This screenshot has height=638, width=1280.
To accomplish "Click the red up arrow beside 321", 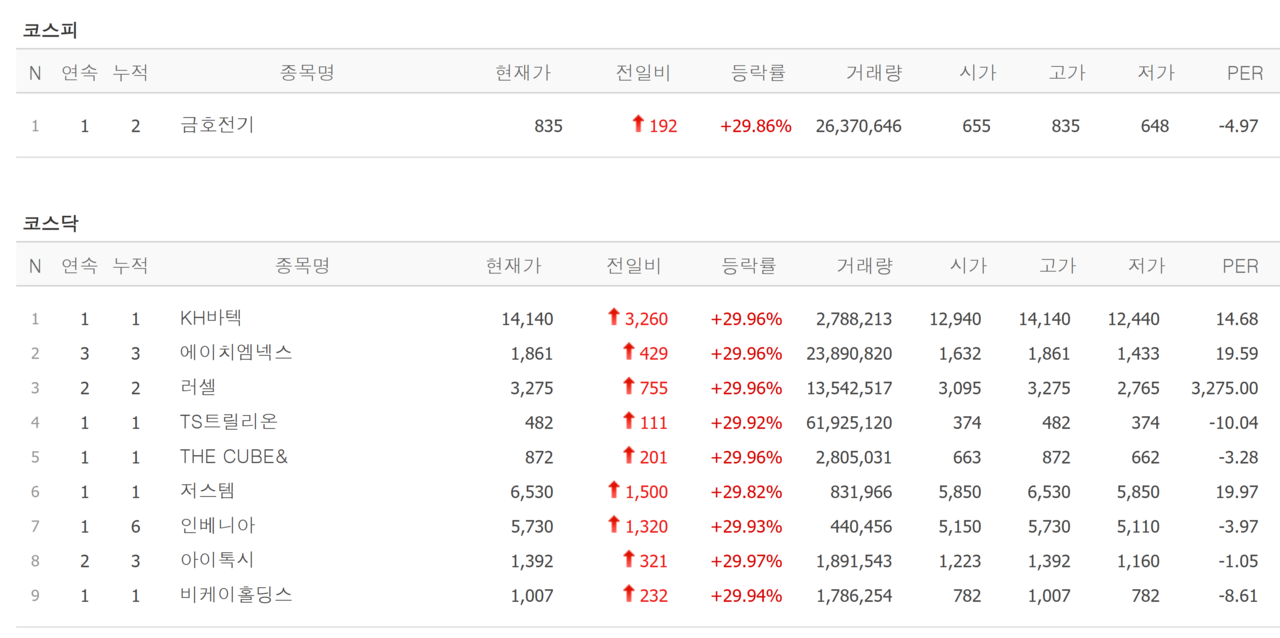I will pos(629,558).
